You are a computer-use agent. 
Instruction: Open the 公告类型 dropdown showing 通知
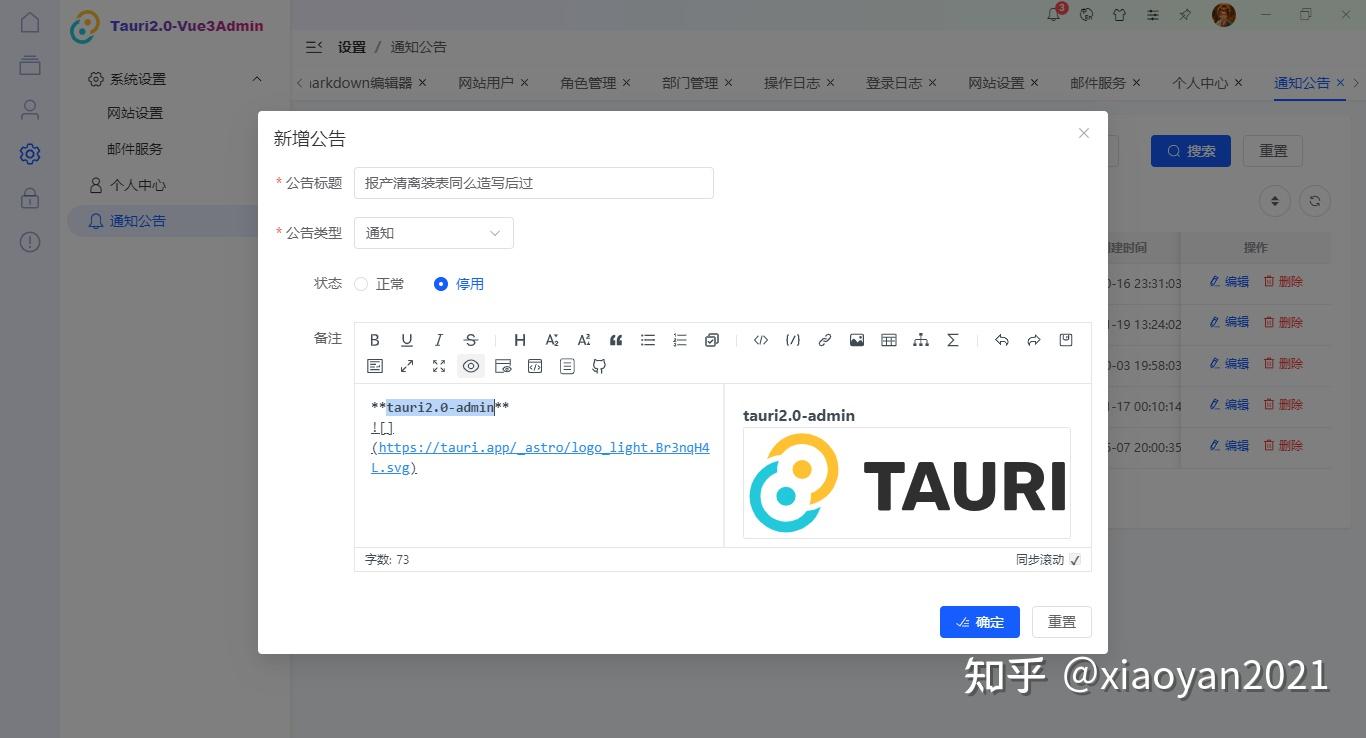pos(433,232)
